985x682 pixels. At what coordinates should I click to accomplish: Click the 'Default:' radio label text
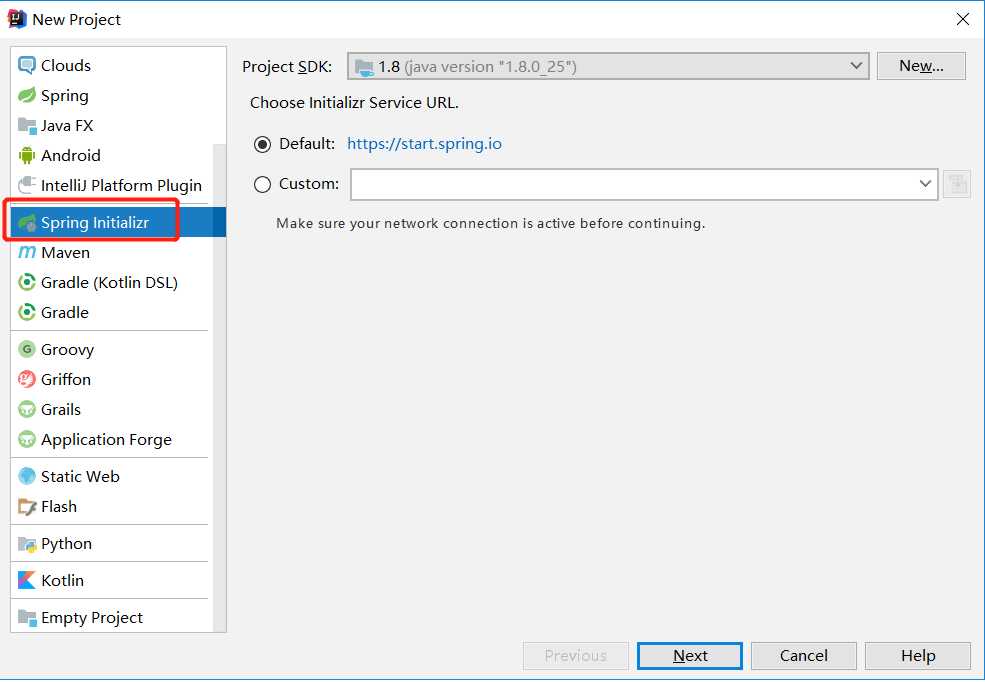pyautogui.click(x=307, y=144)
